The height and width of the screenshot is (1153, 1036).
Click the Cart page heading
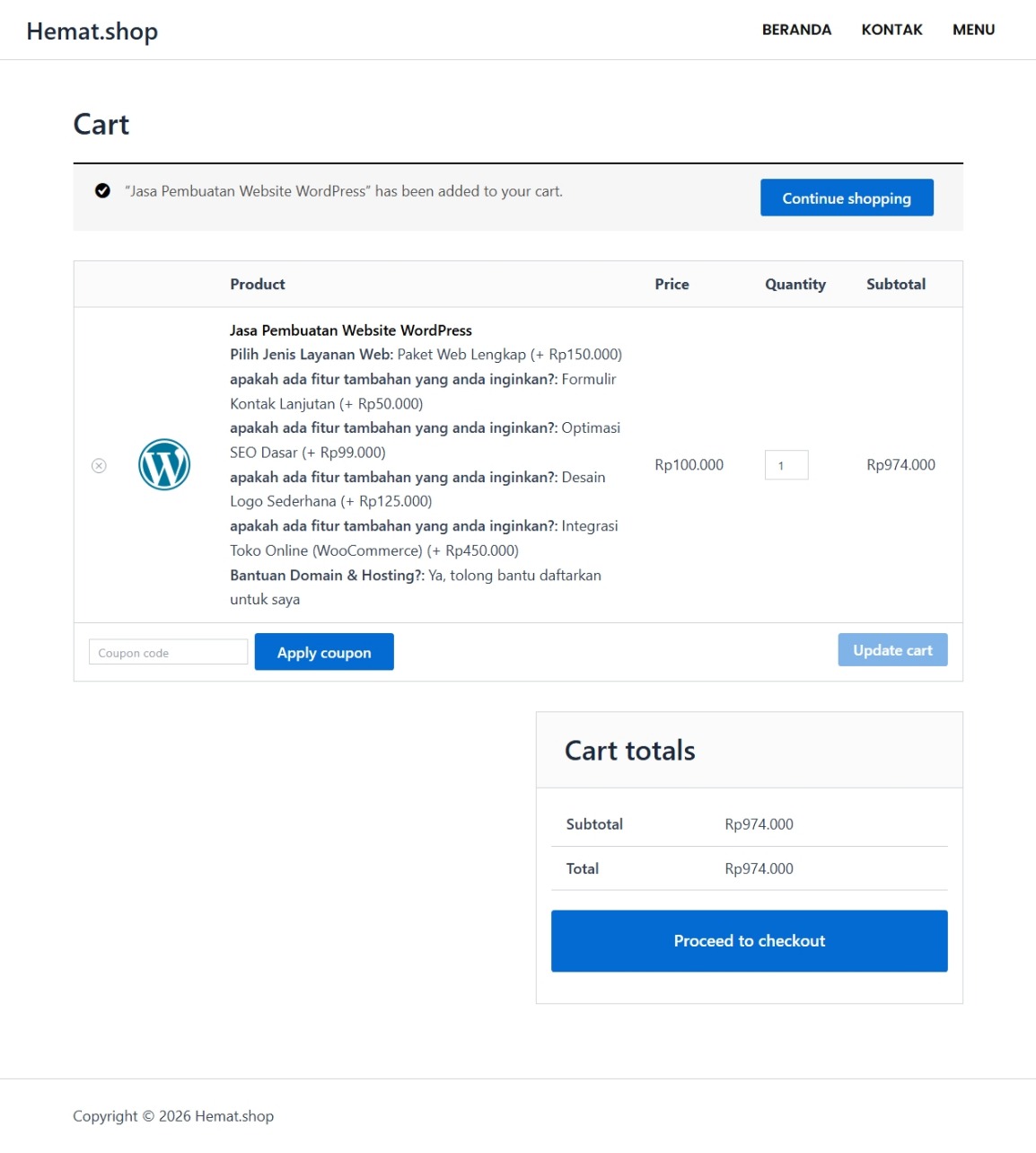101,124
